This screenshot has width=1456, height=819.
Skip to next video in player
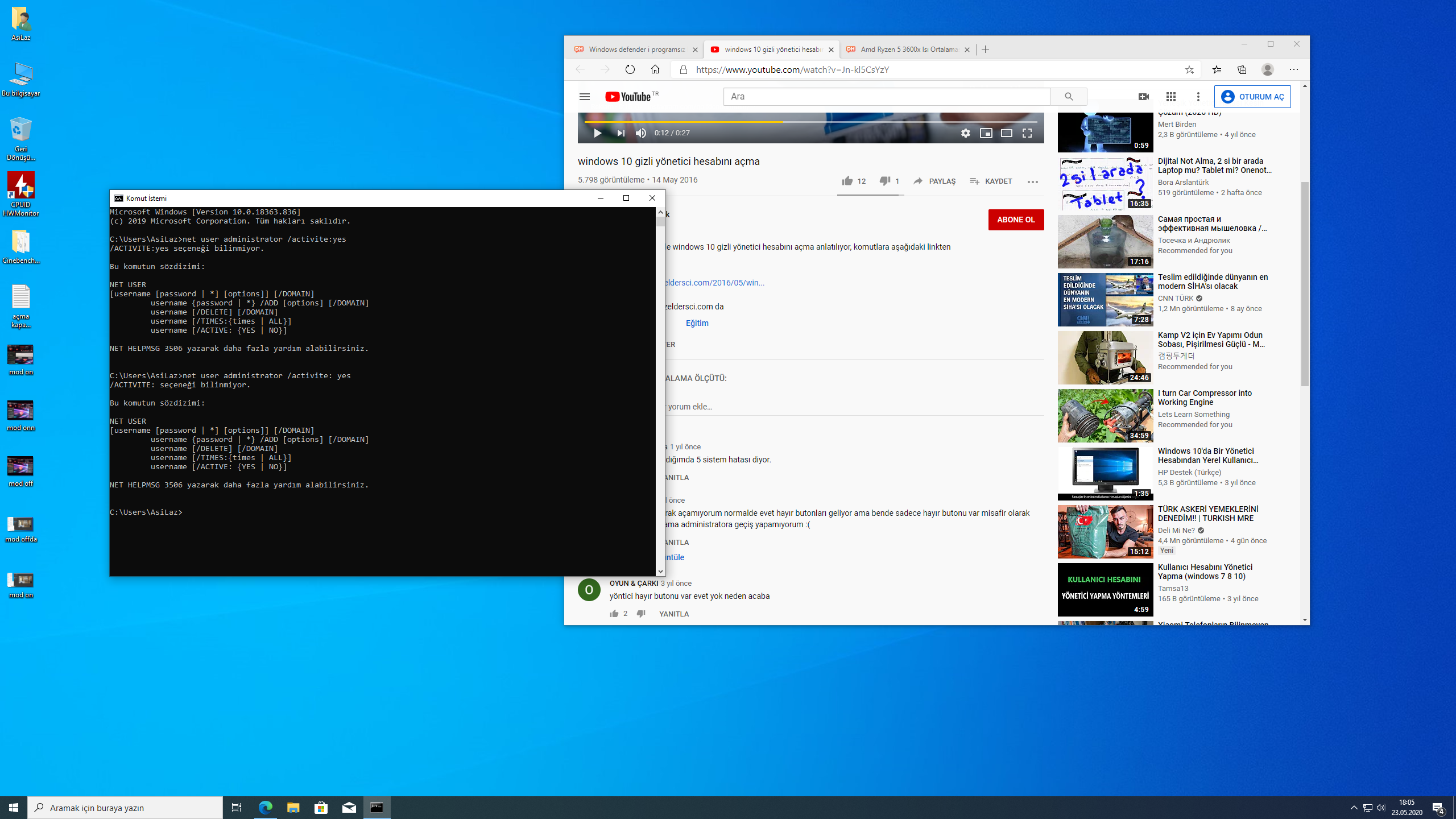(x=621, y=133)
